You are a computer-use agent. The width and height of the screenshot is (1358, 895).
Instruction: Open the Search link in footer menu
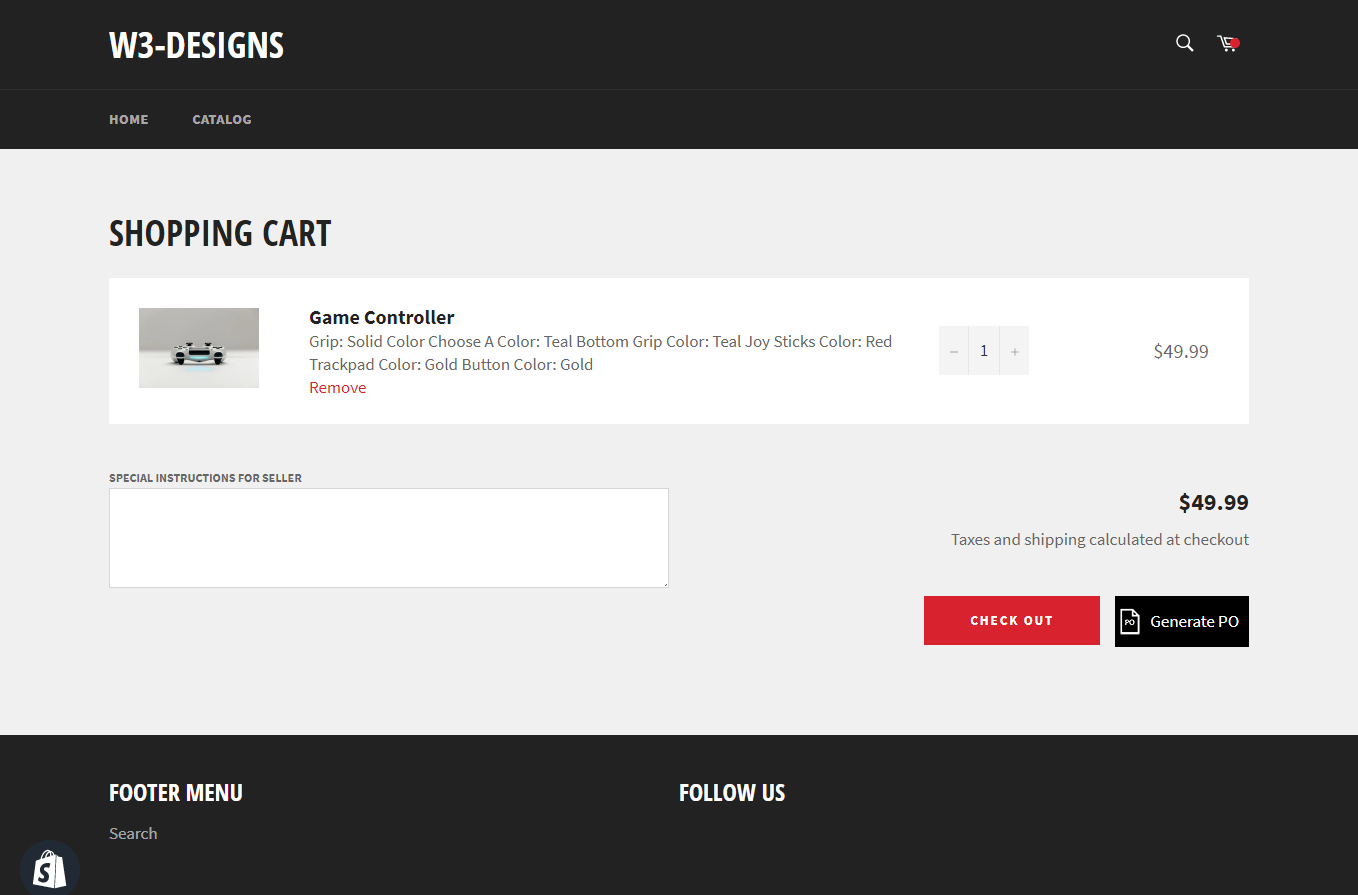pyautogui.click(x=133, y=833)
